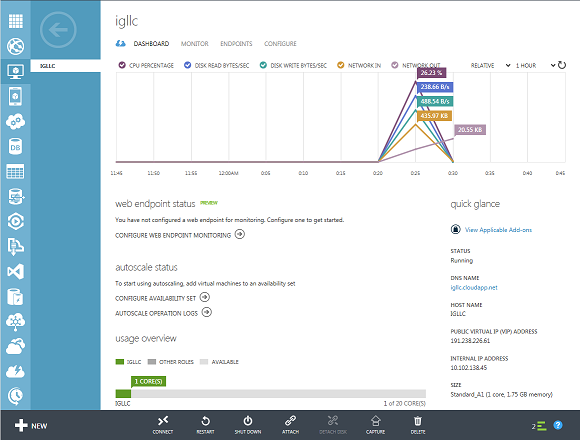Open the All Items grid icon in the sidebar
Viewport: 580px width, 440px height.
click(16, 21)
